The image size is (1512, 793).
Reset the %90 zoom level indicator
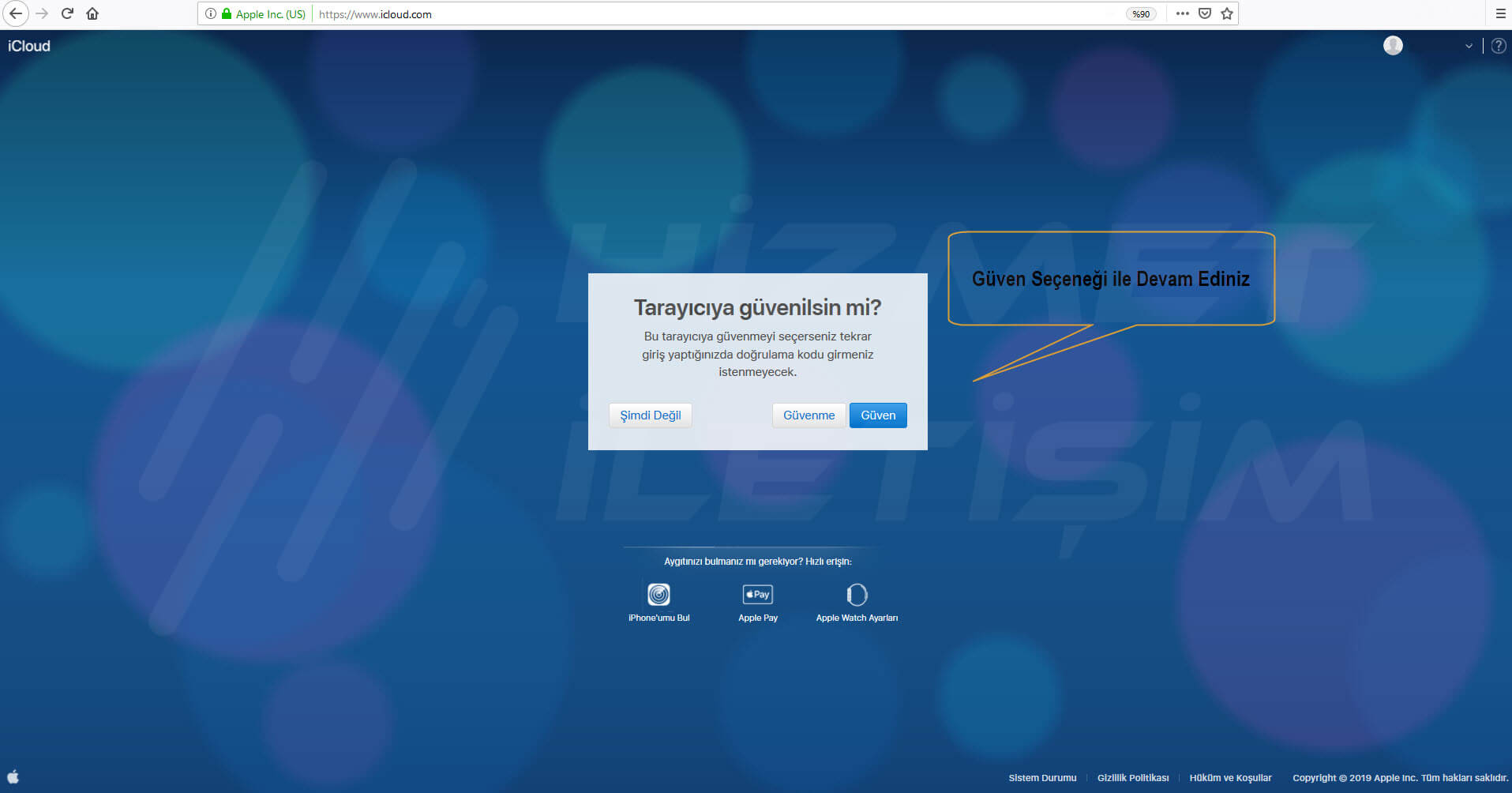(x=1141, y=13)
